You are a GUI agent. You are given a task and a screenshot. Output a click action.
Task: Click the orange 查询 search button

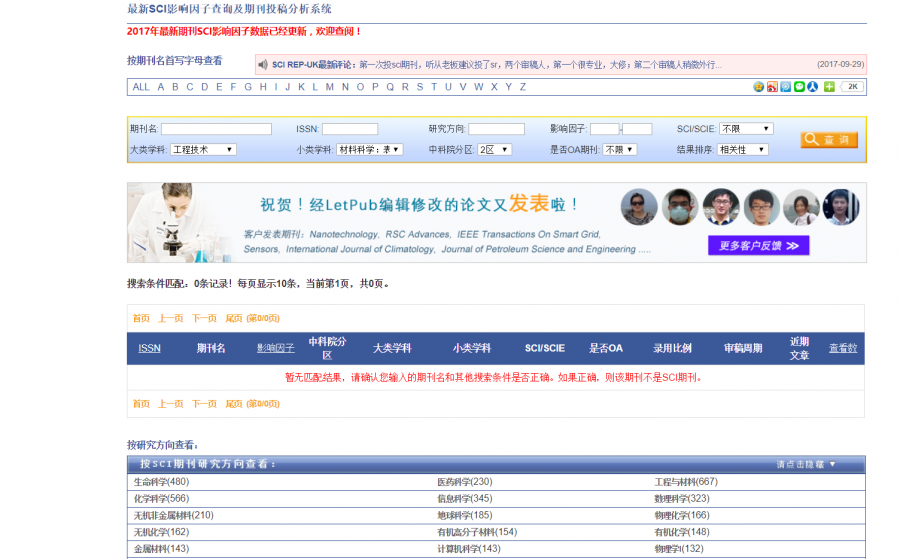829,139
